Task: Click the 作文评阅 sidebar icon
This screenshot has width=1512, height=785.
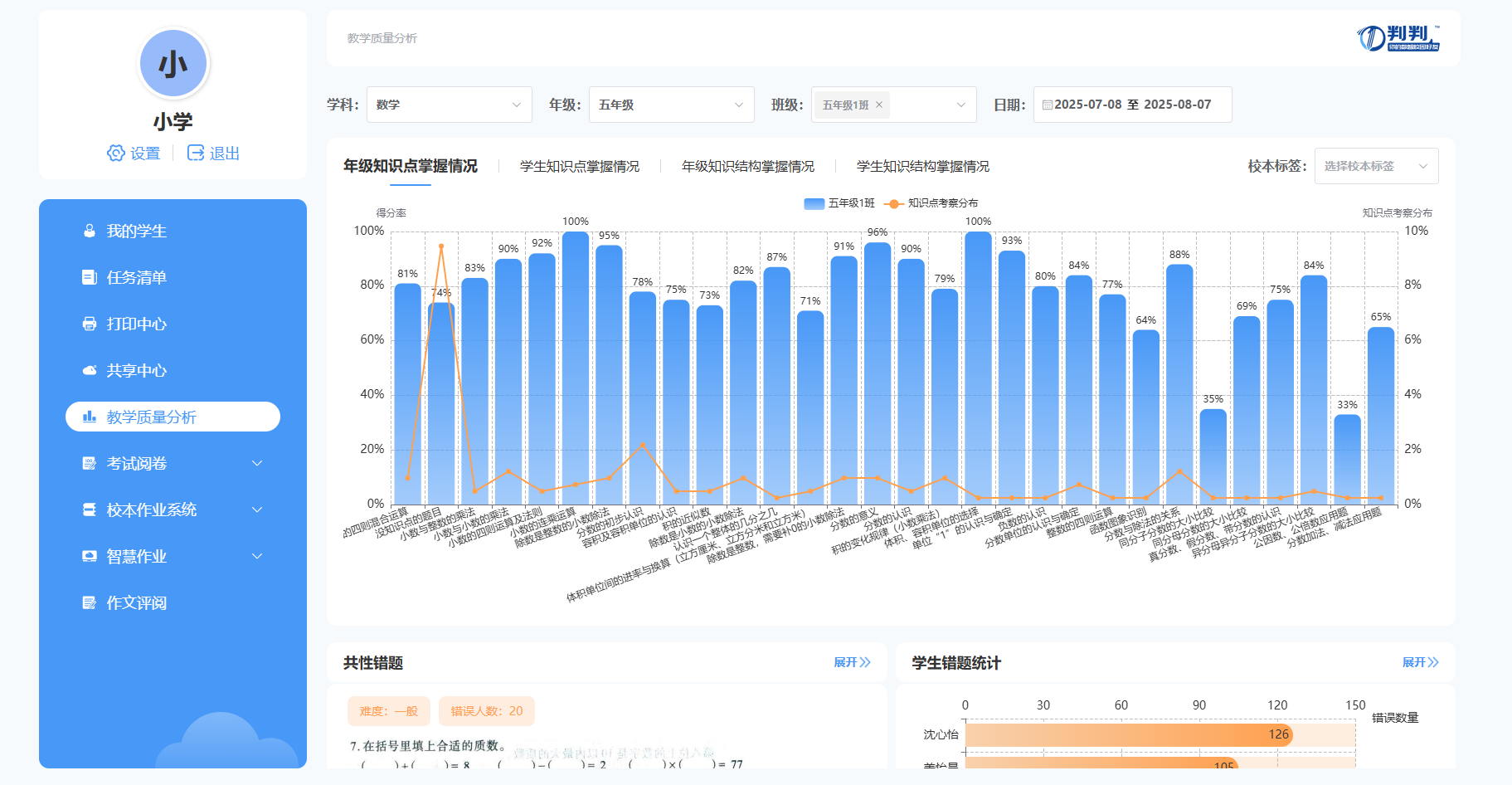Action: (x=90, y=603)
